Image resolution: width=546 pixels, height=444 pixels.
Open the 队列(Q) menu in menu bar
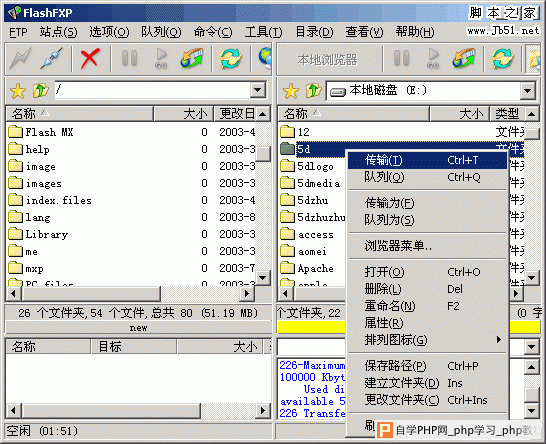click(x=161, y=32)
